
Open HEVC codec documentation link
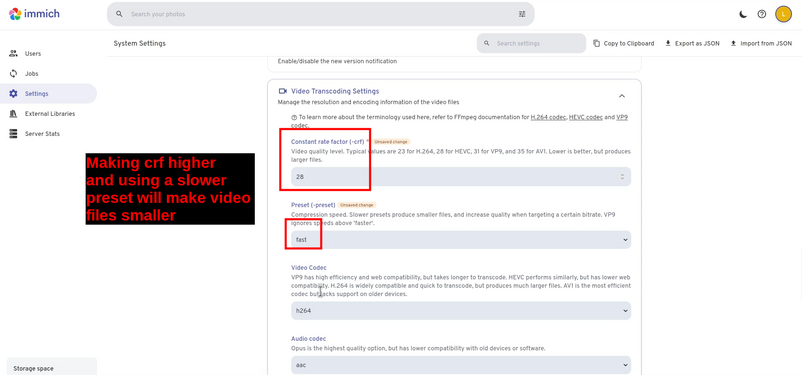point(587,117)
